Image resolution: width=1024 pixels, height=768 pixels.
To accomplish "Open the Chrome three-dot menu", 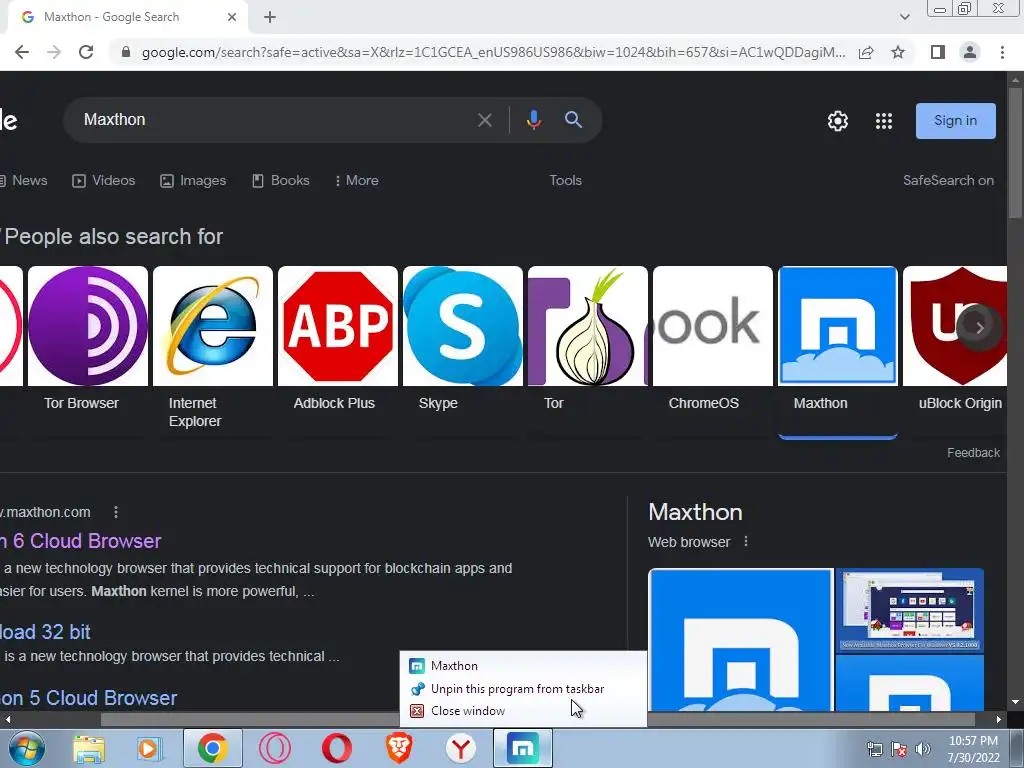I will coord(1002,52).
